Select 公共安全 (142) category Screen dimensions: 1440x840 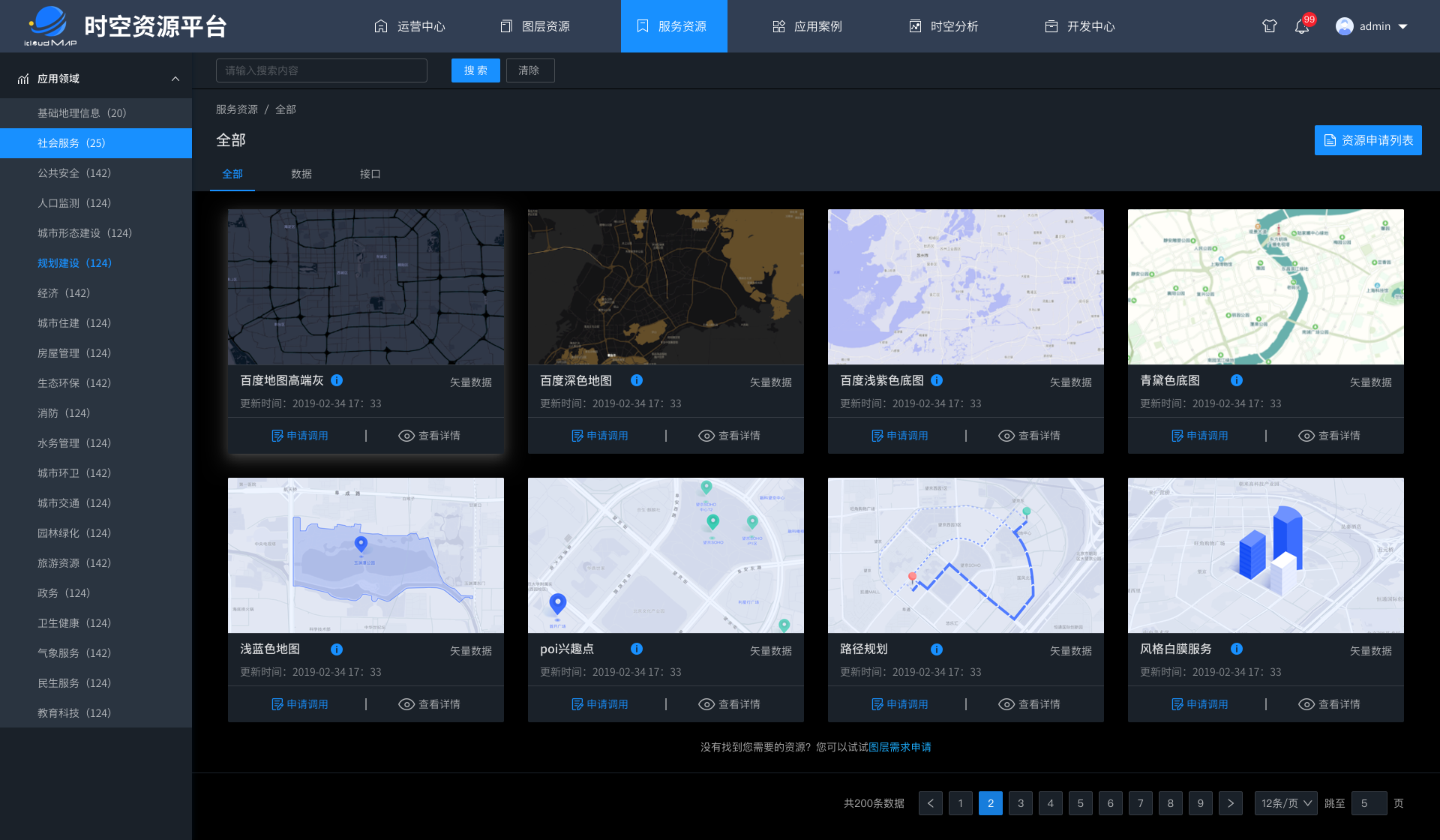[96, 173]
